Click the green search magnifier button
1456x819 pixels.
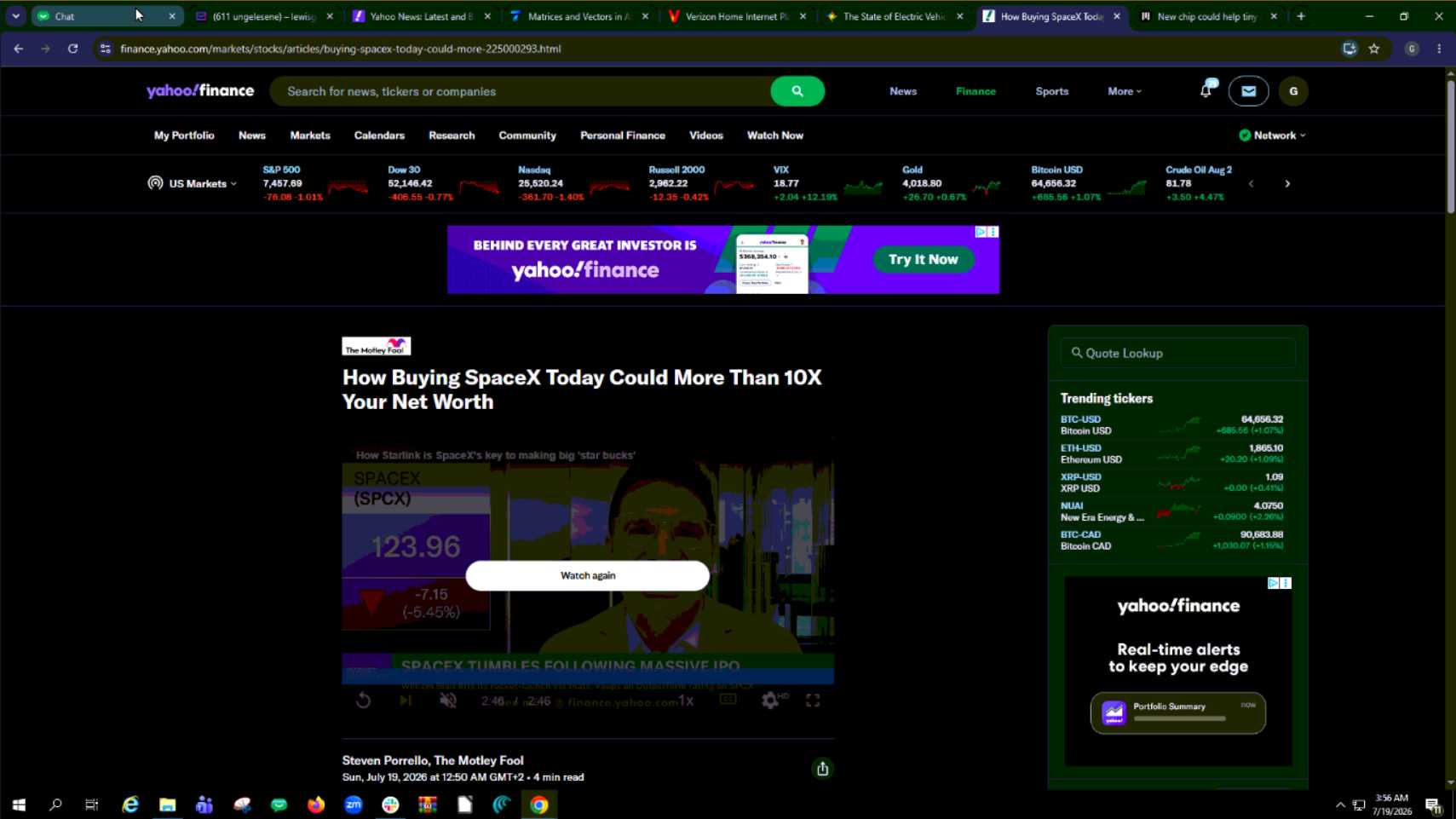click(x=797, y=91)
